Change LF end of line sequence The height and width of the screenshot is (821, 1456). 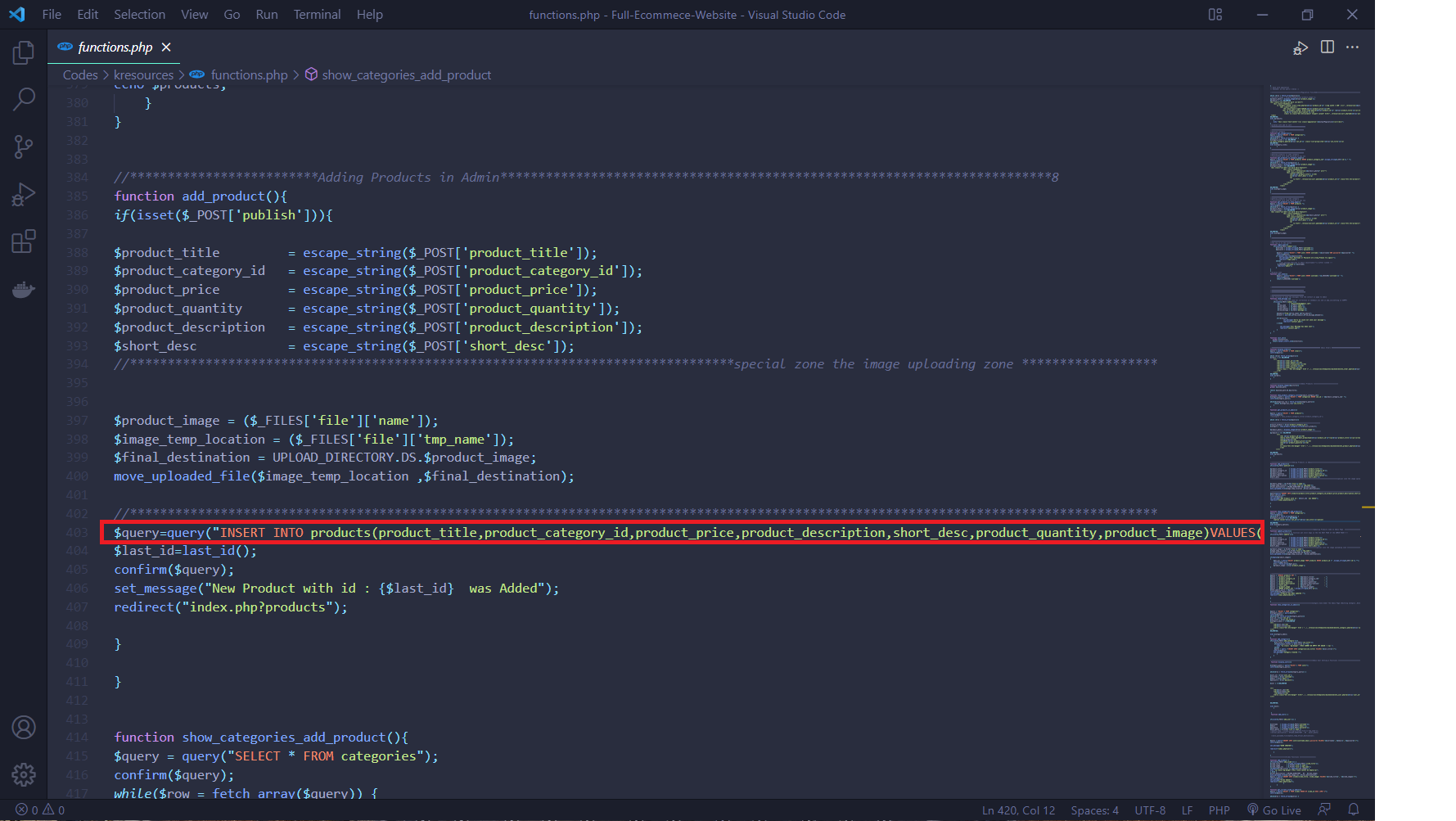point(1187,810)
